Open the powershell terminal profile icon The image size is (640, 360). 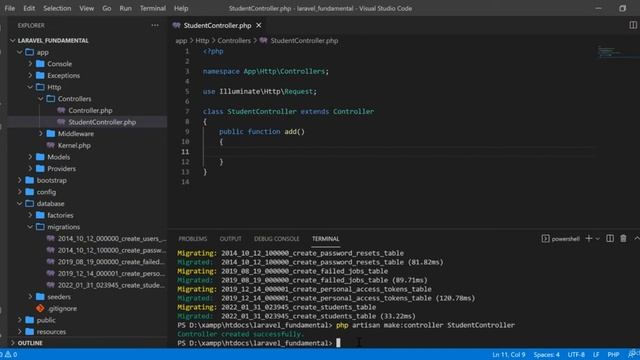(545, 239)
